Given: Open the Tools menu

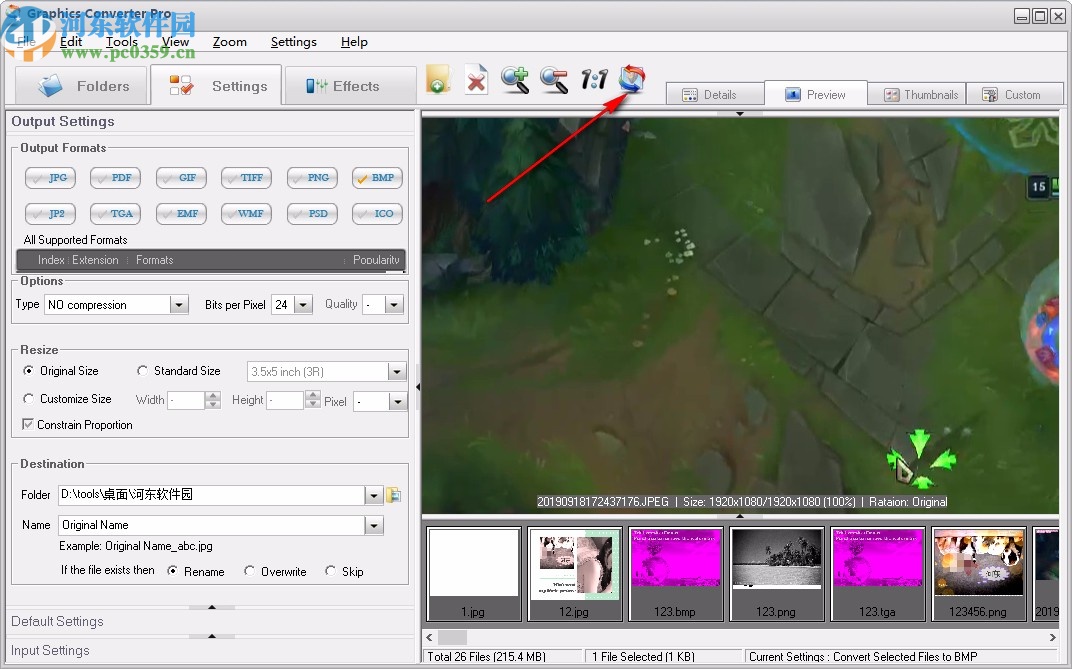Looking at the screenshot, I should coord(121,42).
